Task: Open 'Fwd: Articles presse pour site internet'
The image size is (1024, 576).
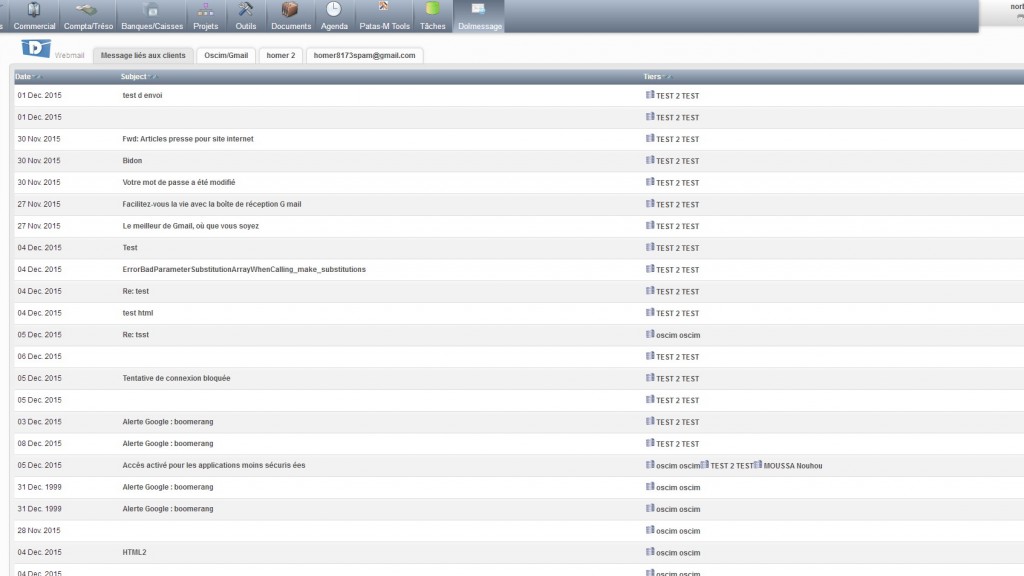Action: pyautogui.click(x=188, y=139)
